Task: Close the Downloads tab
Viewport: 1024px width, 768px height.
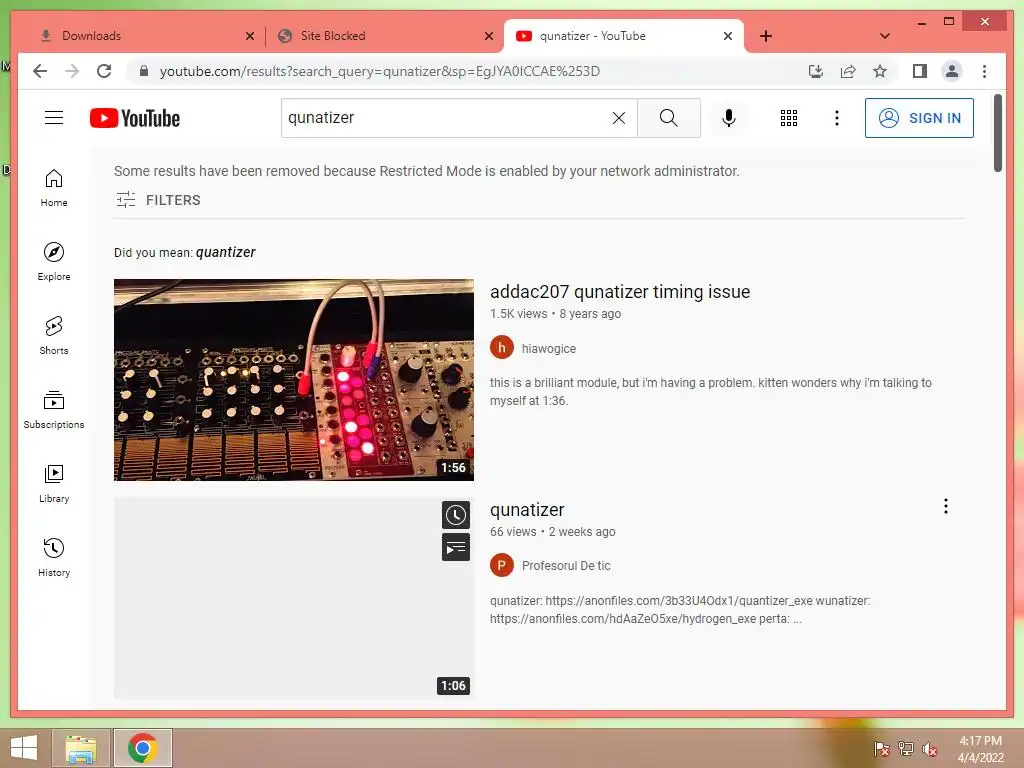Action: coord(249,37)
